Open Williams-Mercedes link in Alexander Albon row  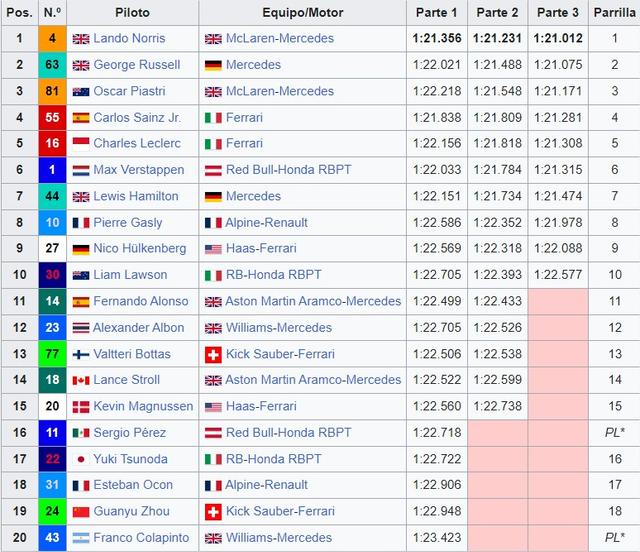point(279,327)
